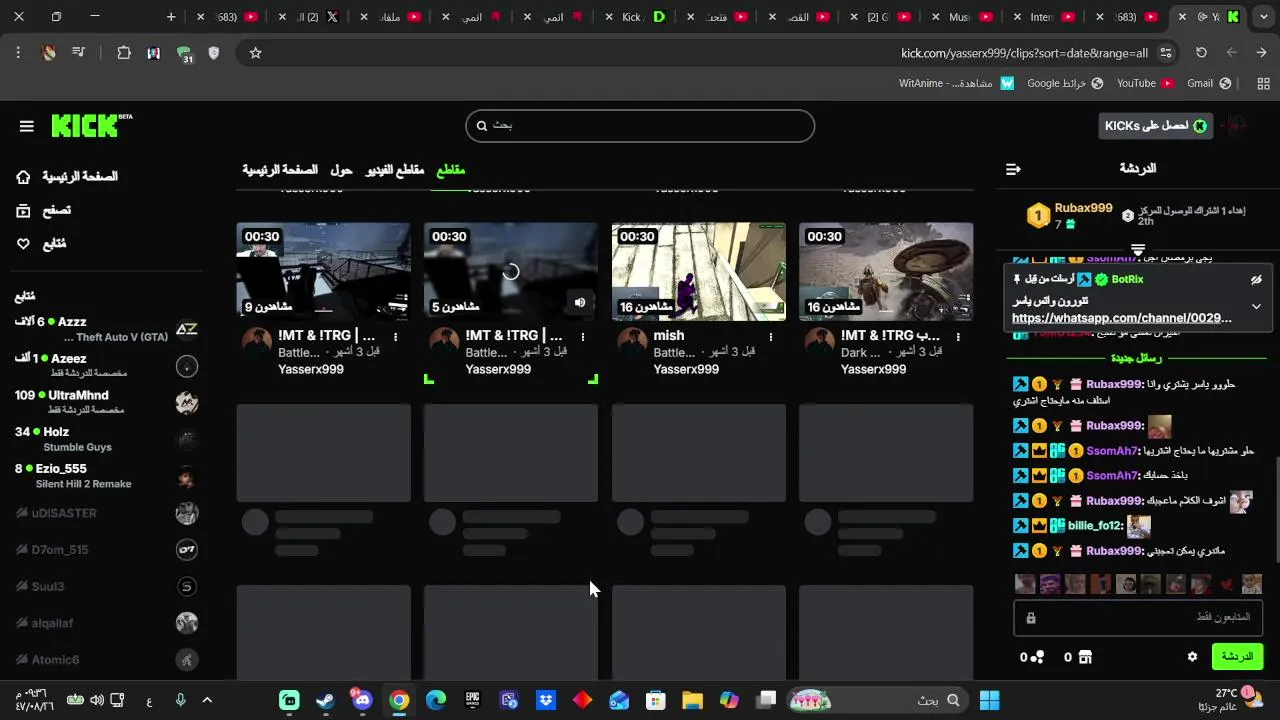Image resolution: width=1280 pixels, height=720 pixels.
Task: Play the Dark clip with 16 viewers
Action: pyautogui.click(x=886, y=271)
